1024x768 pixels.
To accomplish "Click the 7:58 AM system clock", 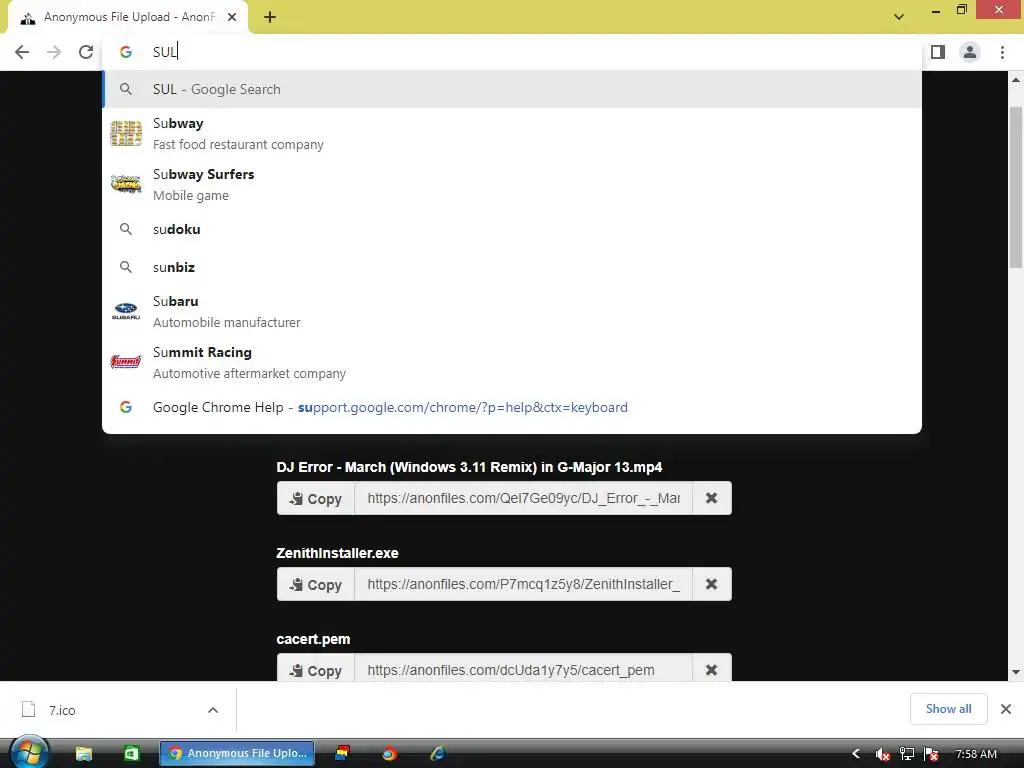I will (976, 754).
